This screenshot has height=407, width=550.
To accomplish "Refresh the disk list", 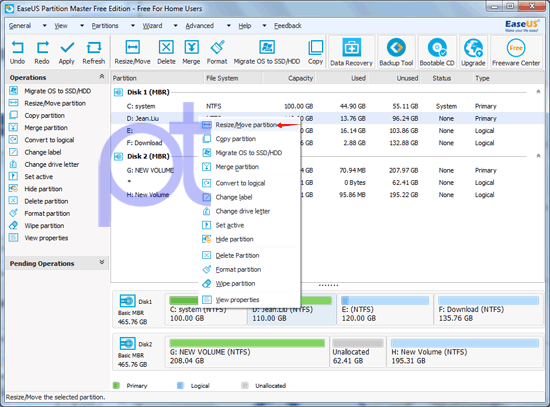I will click(x=94, y=53).
